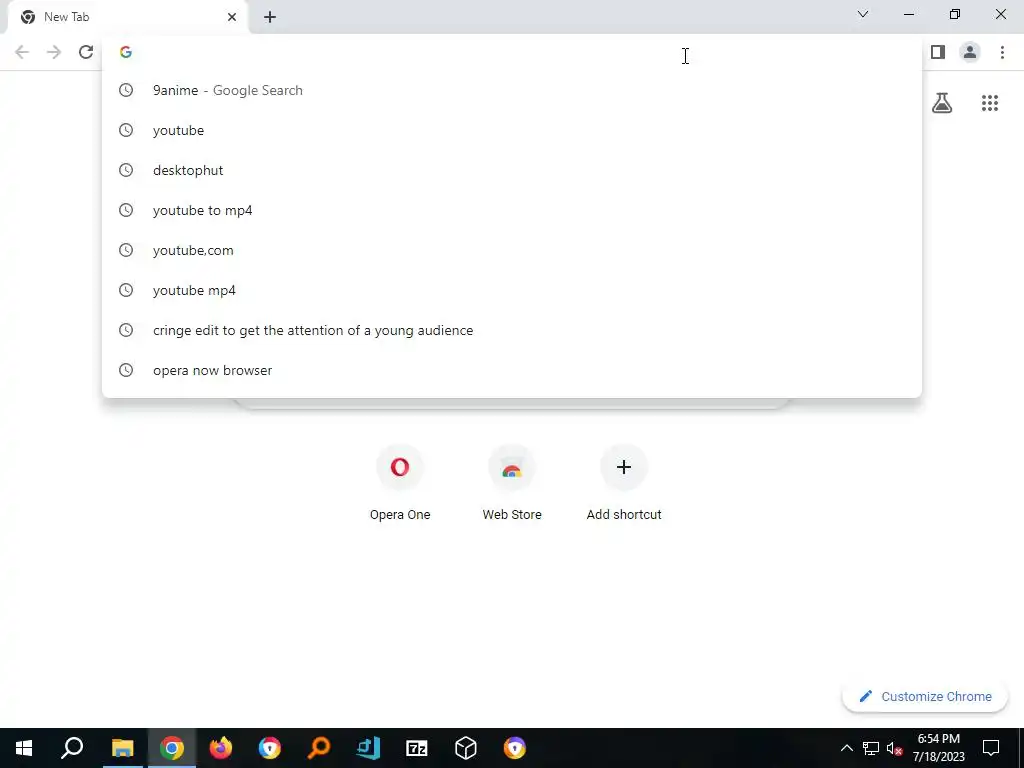1024x768 pixels.
Task: Open the clock showing 6:54 PM
Action: click(x=938, y=748)
